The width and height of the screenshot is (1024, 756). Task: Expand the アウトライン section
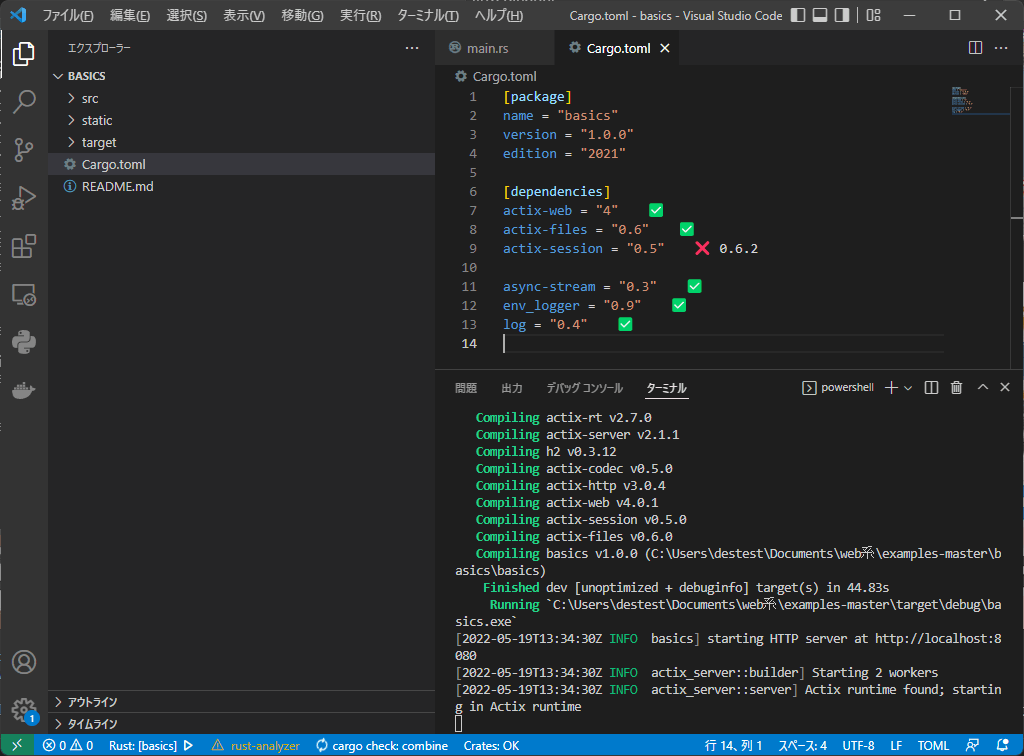click(242, 702)
